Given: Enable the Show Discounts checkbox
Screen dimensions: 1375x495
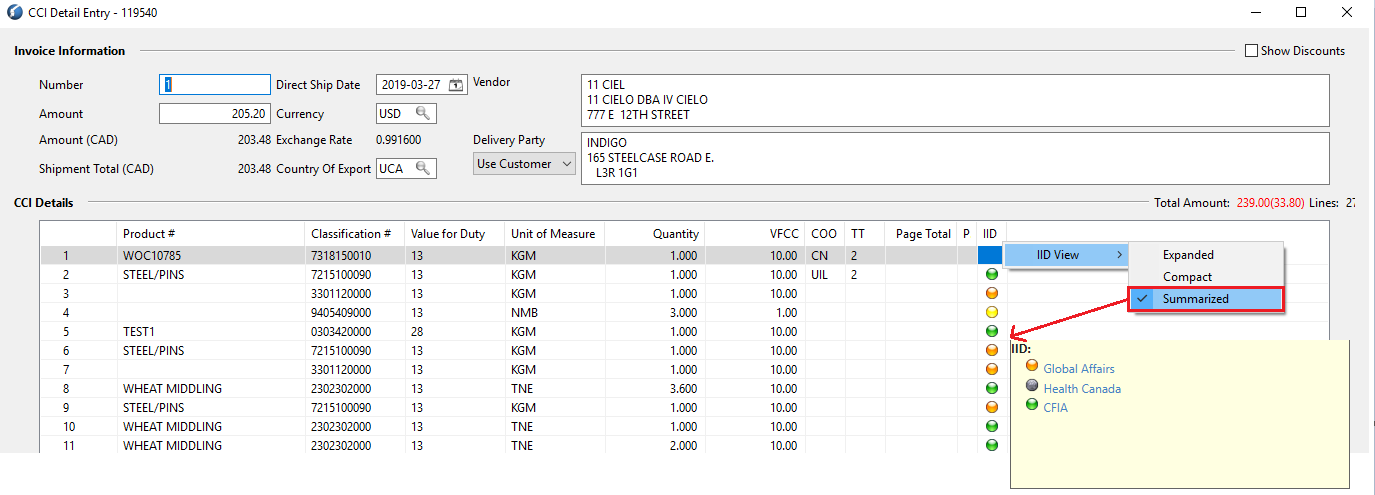Looking at the screenshot, I should tap(1251, 51).
